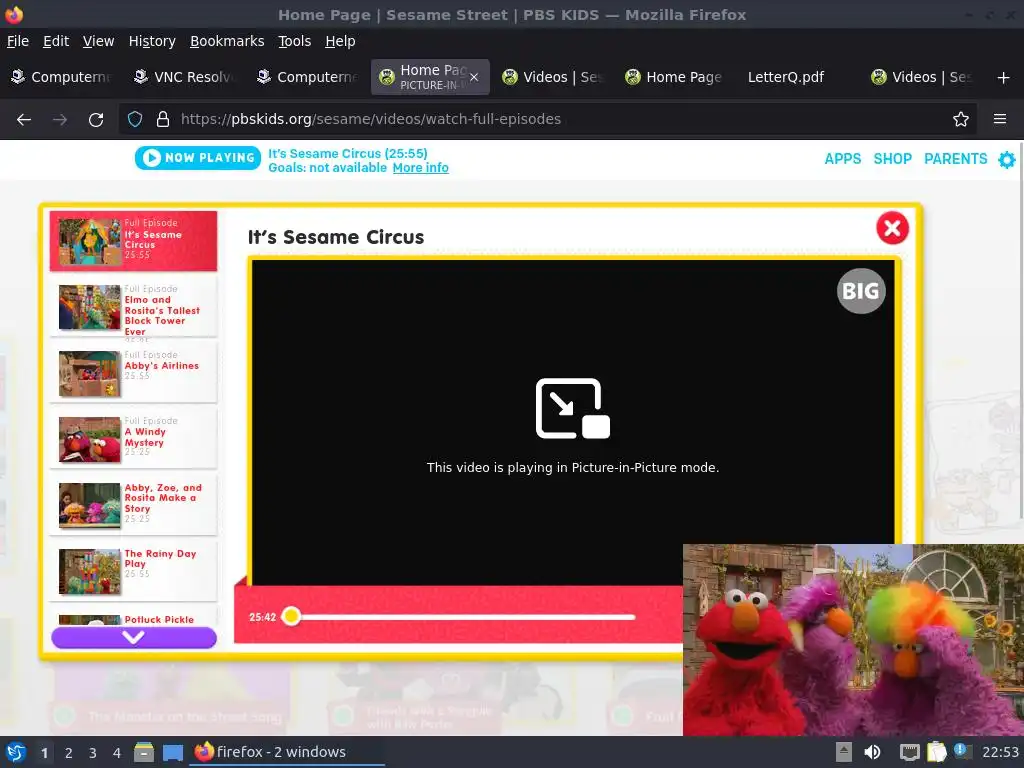Select A Windy Mystery episode
1024x768 pixels.
(x=133, y=439)
